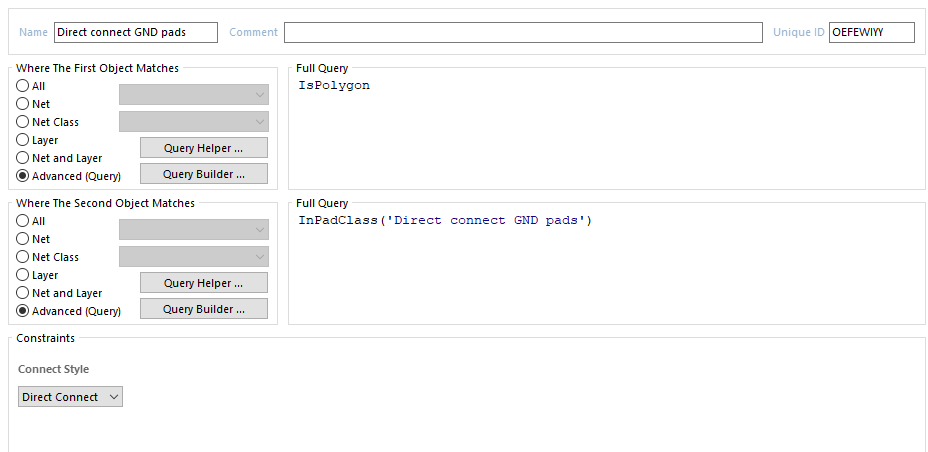Open lower dropdown in second object section
The image size is (928, 452).
(x=194, y=256)
